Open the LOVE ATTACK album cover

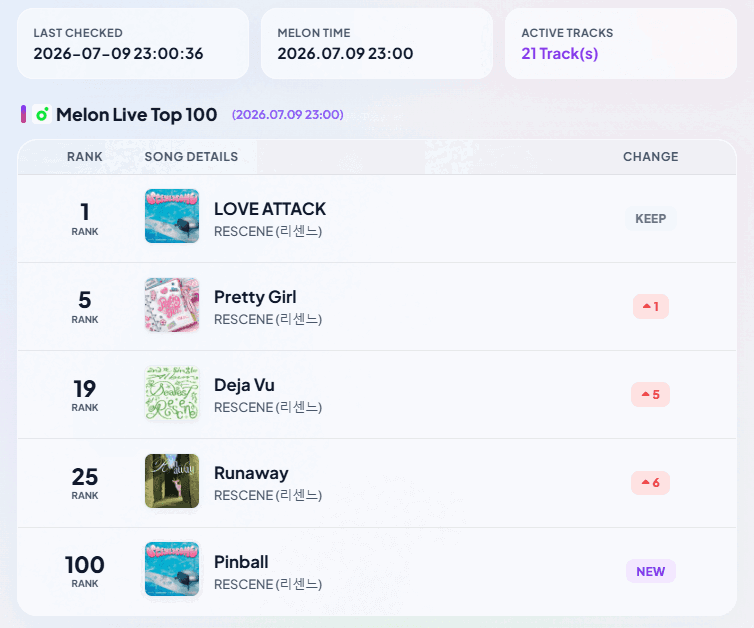pyautogui.click(x=172, y=216)
